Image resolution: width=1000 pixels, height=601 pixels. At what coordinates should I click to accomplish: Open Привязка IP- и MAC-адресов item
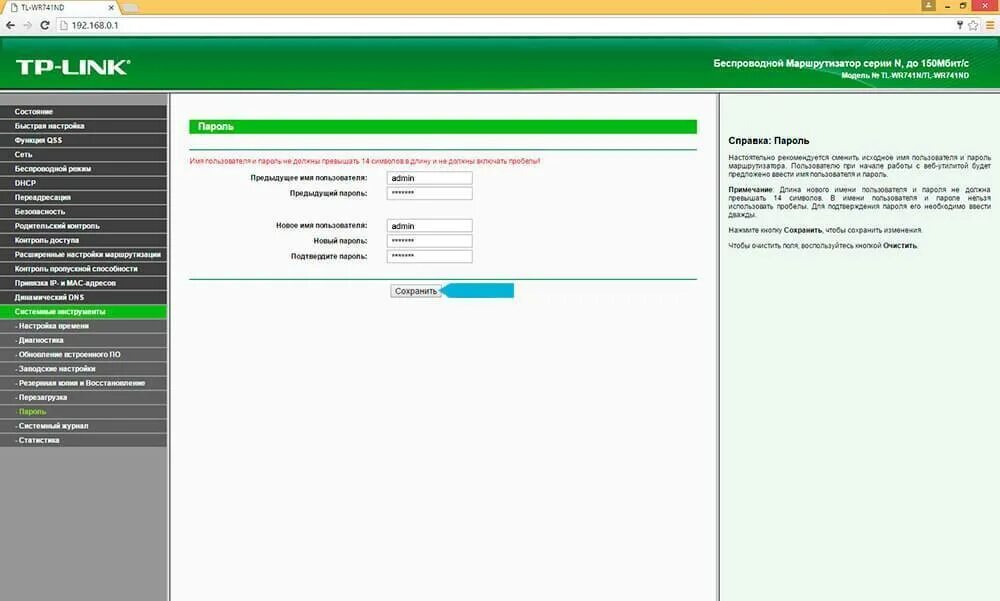click(84, 283)
